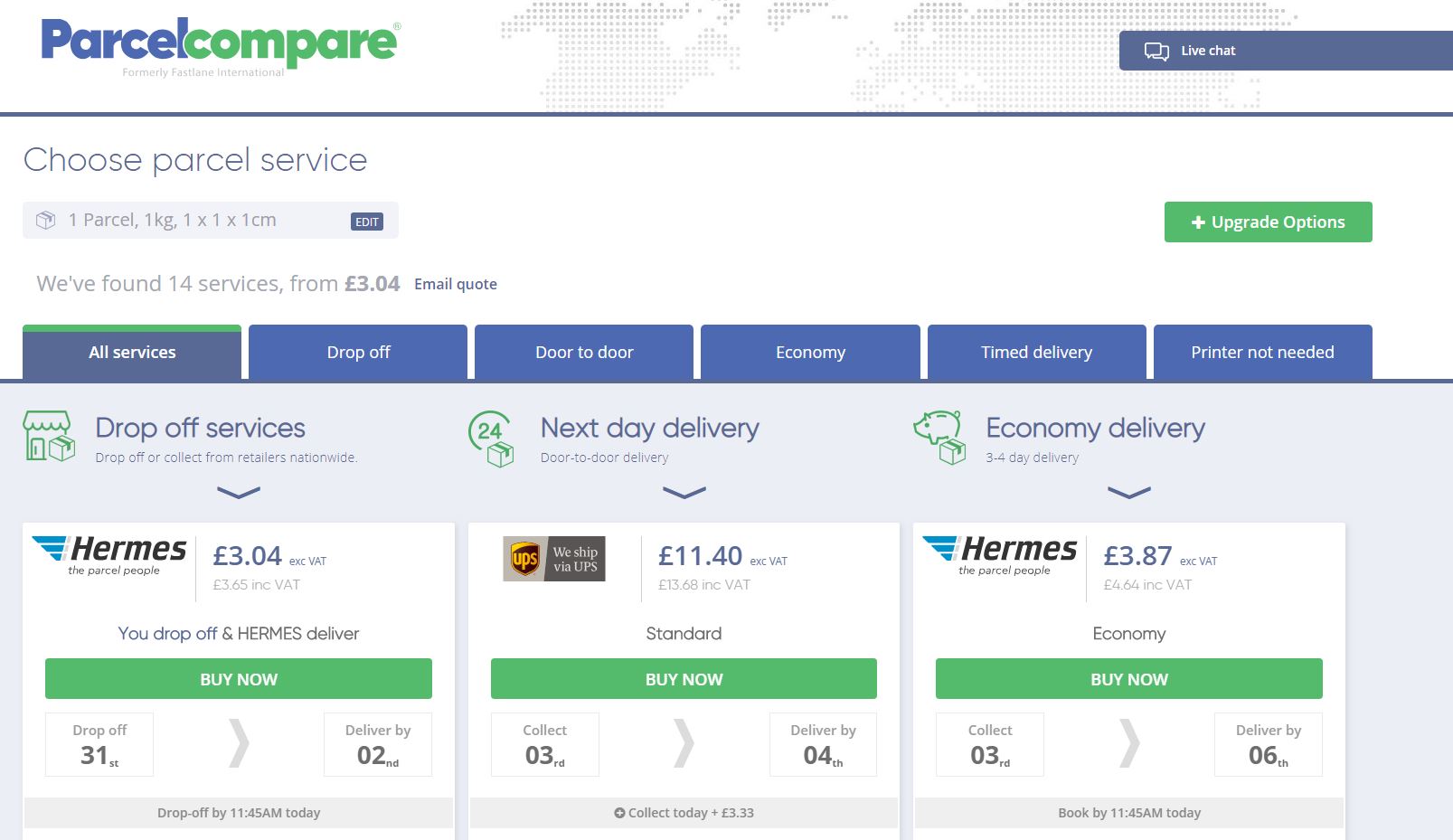Expand the Drop off services chevron
This screenshot has width=1453, height=840.
(239, 493)
